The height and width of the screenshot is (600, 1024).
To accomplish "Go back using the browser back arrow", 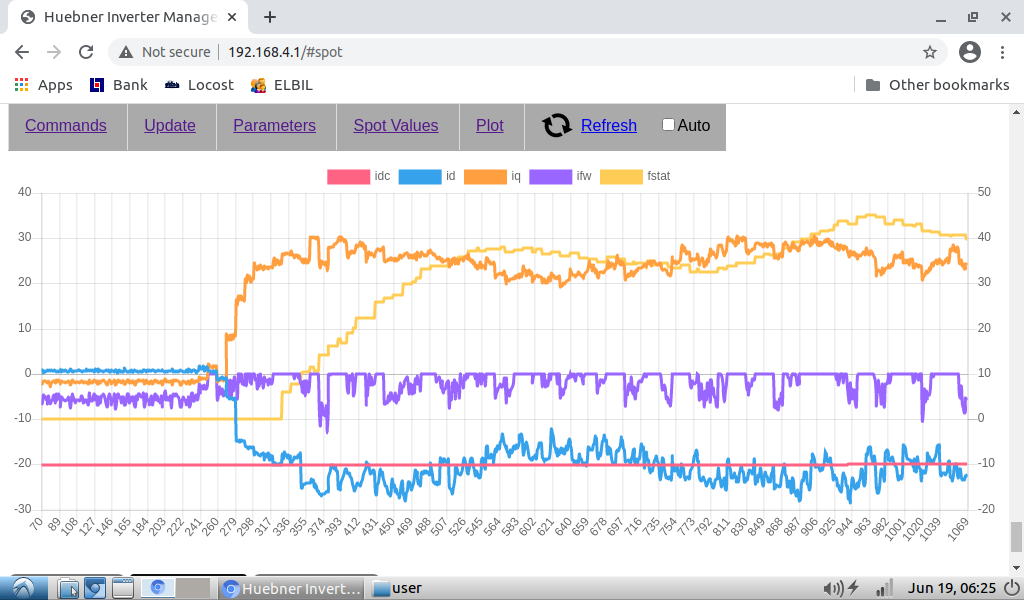I will point(22,52).
